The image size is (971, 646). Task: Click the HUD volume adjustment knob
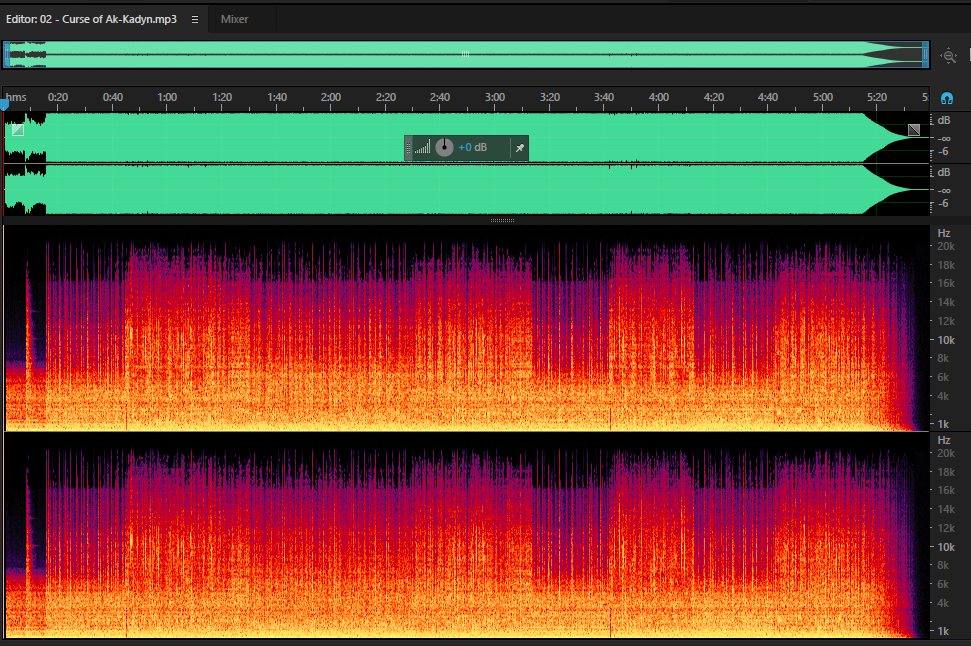pyautogui.click(x=444, y=147)
